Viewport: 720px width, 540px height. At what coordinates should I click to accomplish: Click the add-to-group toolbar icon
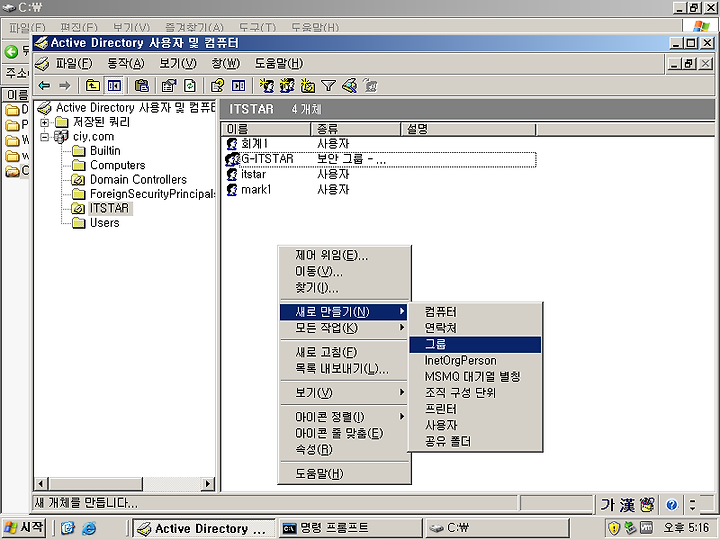[370, 85]
